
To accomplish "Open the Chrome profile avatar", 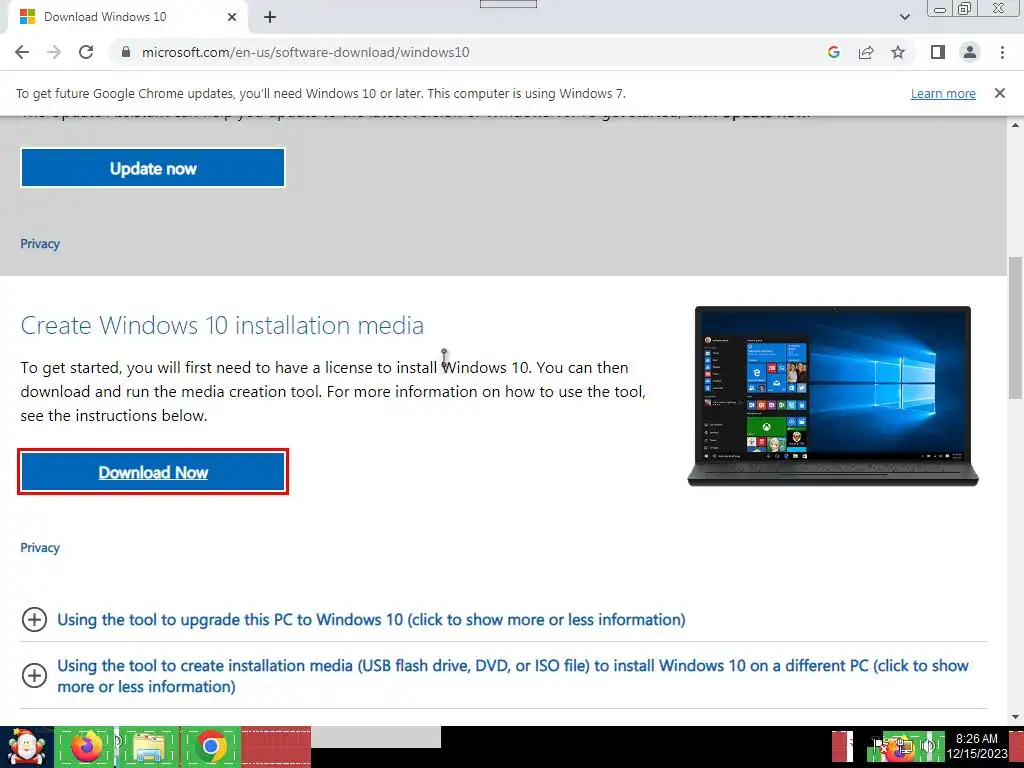I will pos(970,52).
